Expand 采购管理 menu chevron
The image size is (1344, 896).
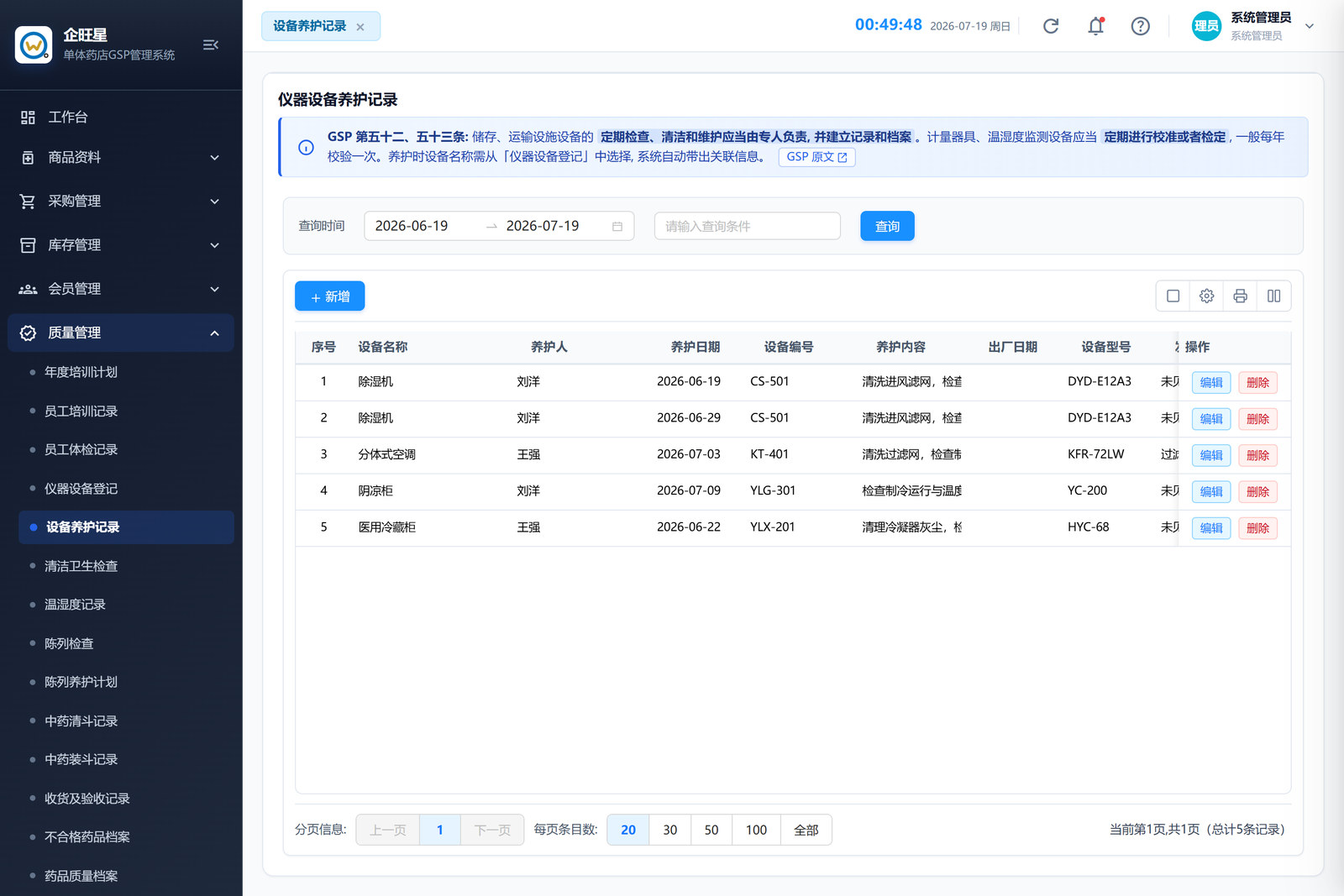[x=215, y=202]
